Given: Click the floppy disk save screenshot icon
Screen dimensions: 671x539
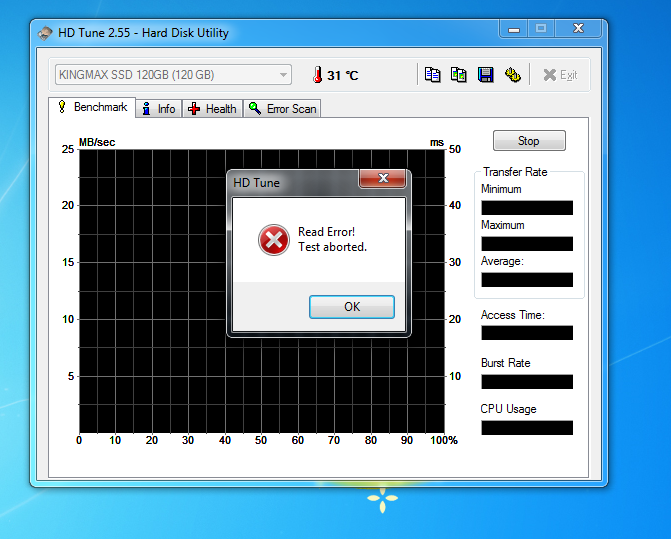Looking at the screenshot, I should pos(486,75).
